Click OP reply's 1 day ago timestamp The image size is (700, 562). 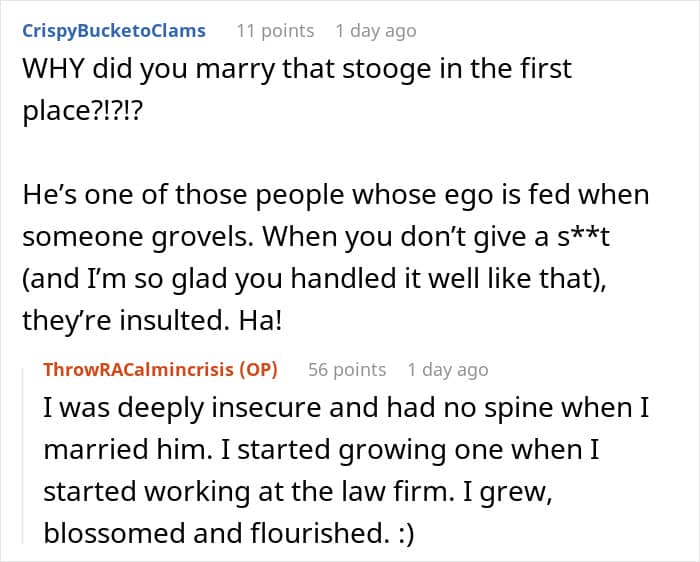[x=448, y=369]
